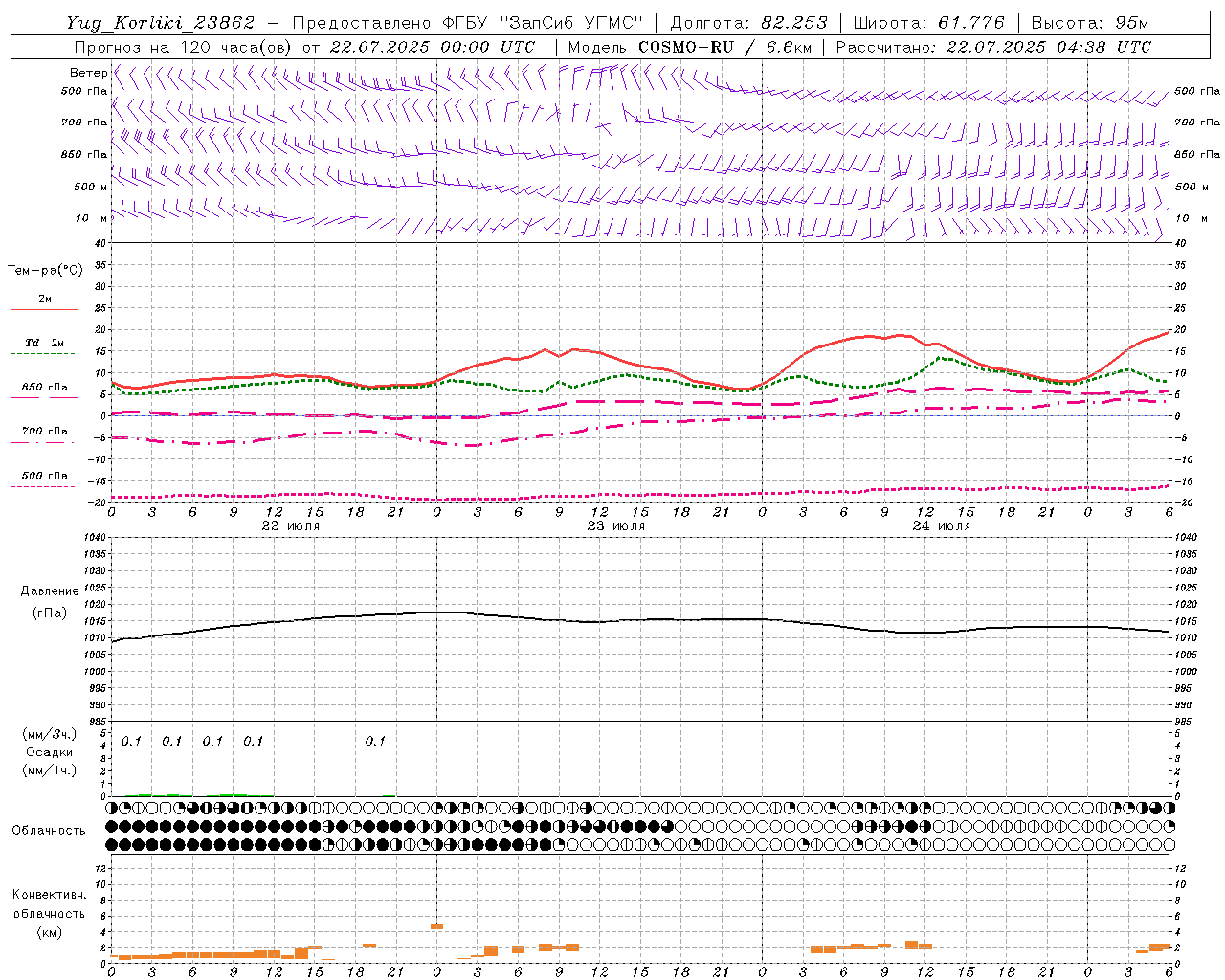This screenshot has width=1225, height=980.
Task: Select the station name Yug_Korliki_23862
Action: click(x=161, y=23)
